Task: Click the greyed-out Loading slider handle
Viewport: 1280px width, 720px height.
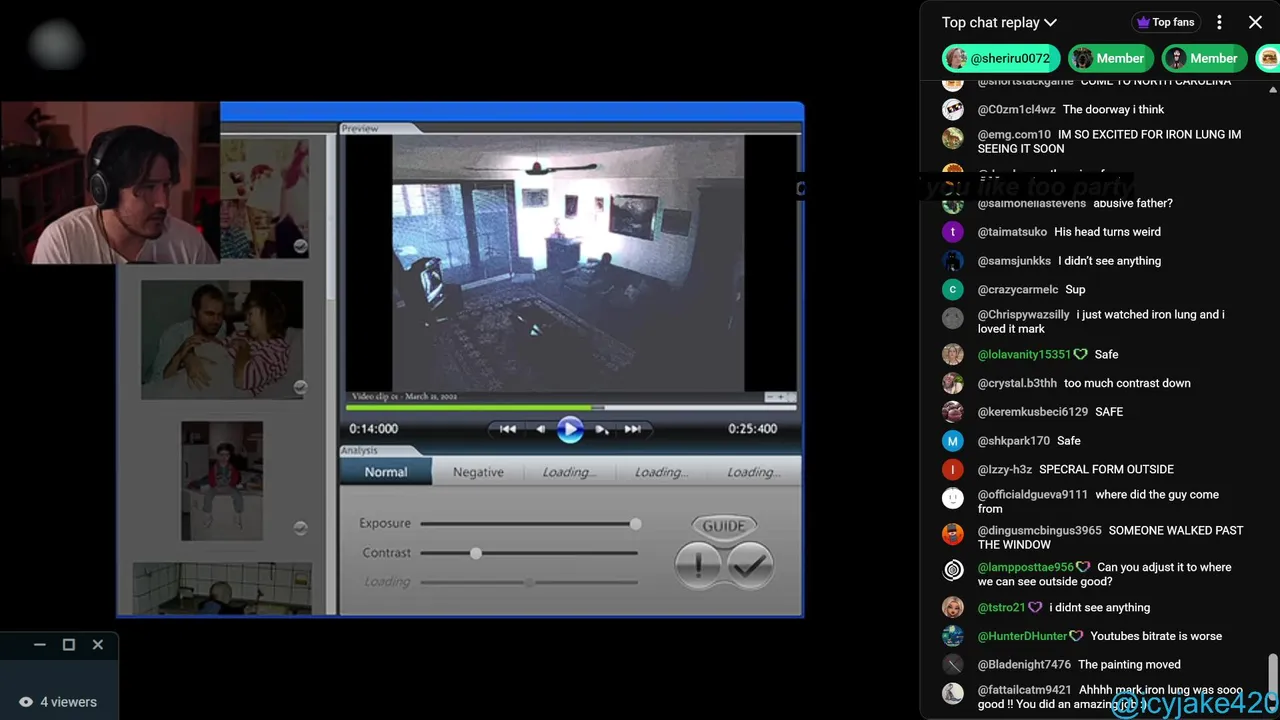Action: [x=529, y=582]
